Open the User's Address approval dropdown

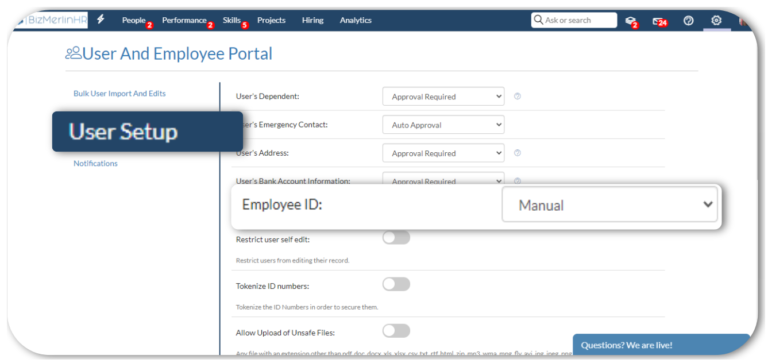(x=443, y=153)
